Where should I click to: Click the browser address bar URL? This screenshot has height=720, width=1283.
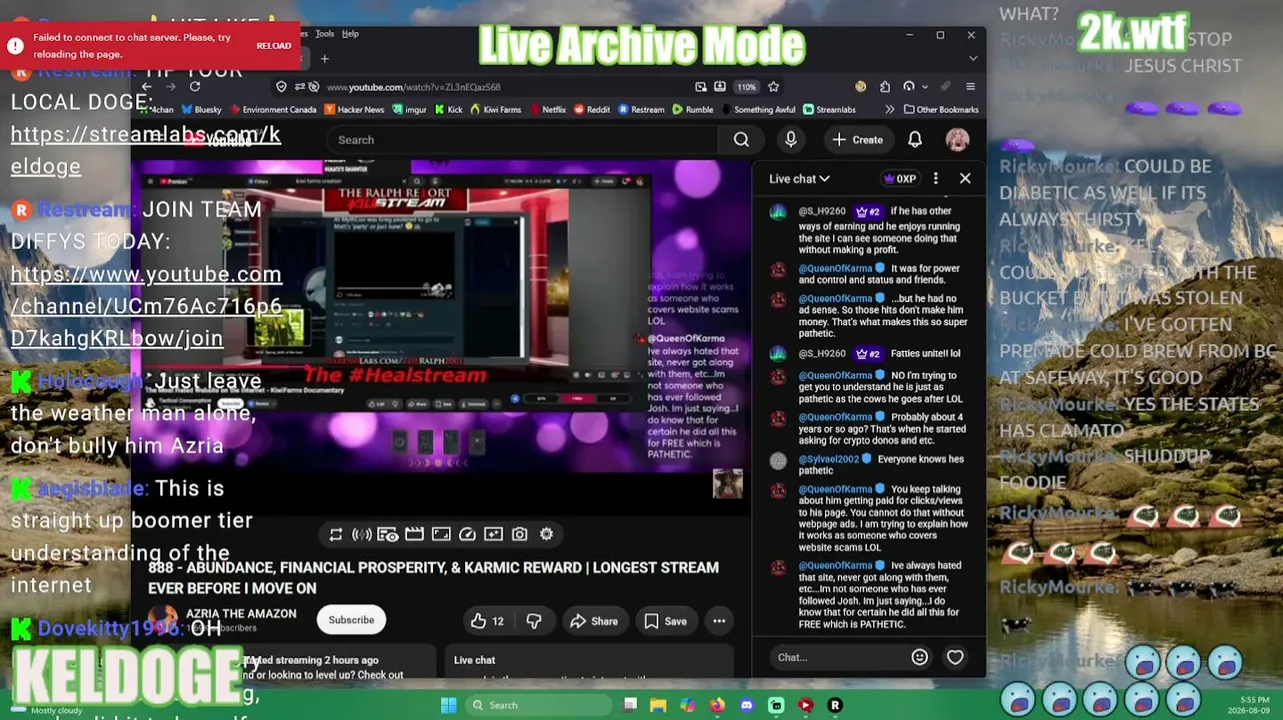[x=413, y=87]
